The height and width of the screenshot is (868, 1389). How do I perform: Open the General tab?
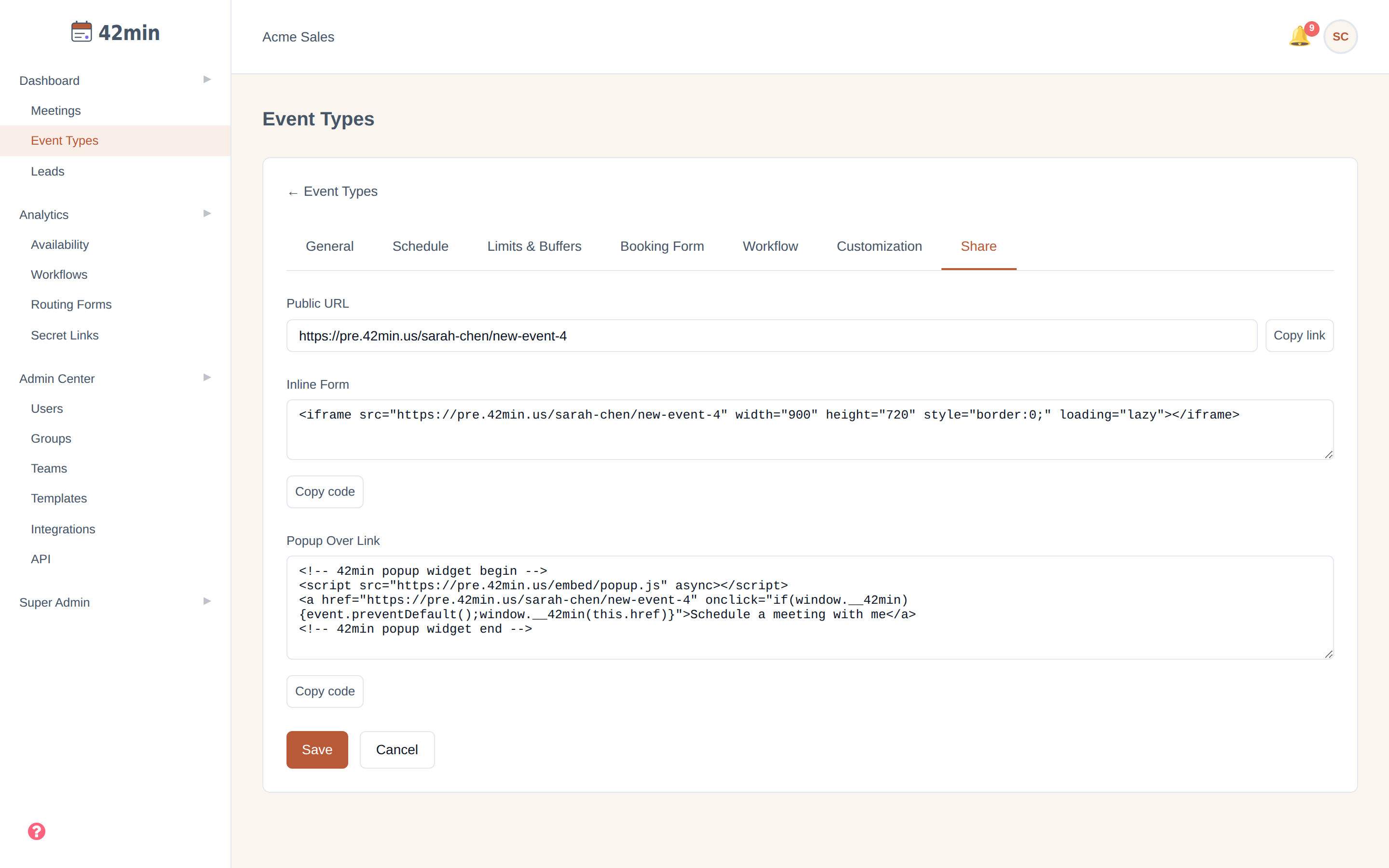(329, 246)
